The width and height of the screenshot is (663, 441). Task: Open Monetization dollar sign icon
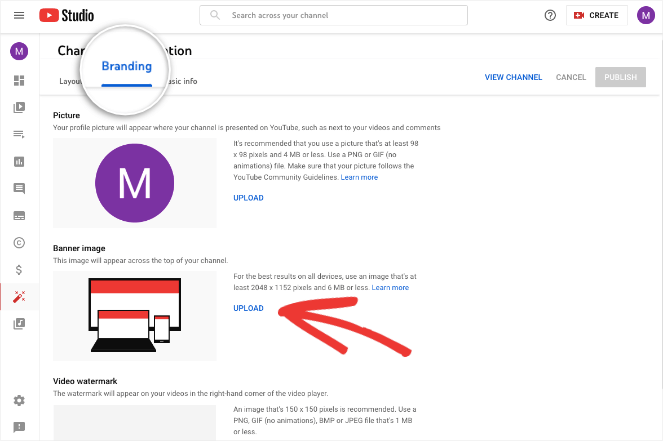(x=18, y=269)
